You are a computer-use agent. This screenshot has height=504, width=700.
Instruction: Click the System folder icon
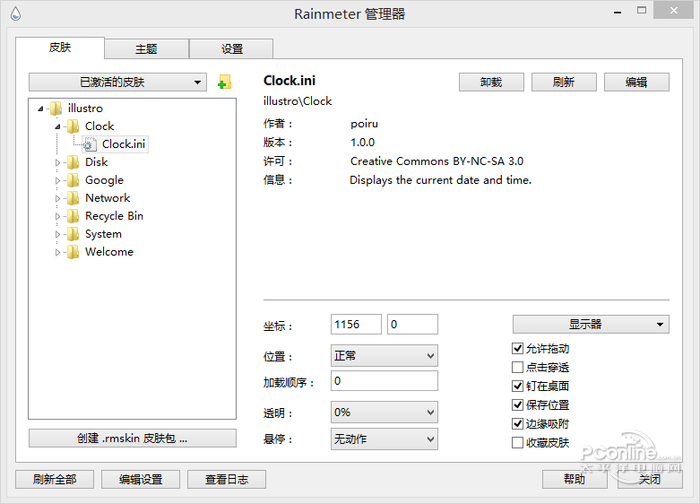click(x=73, y=234)
